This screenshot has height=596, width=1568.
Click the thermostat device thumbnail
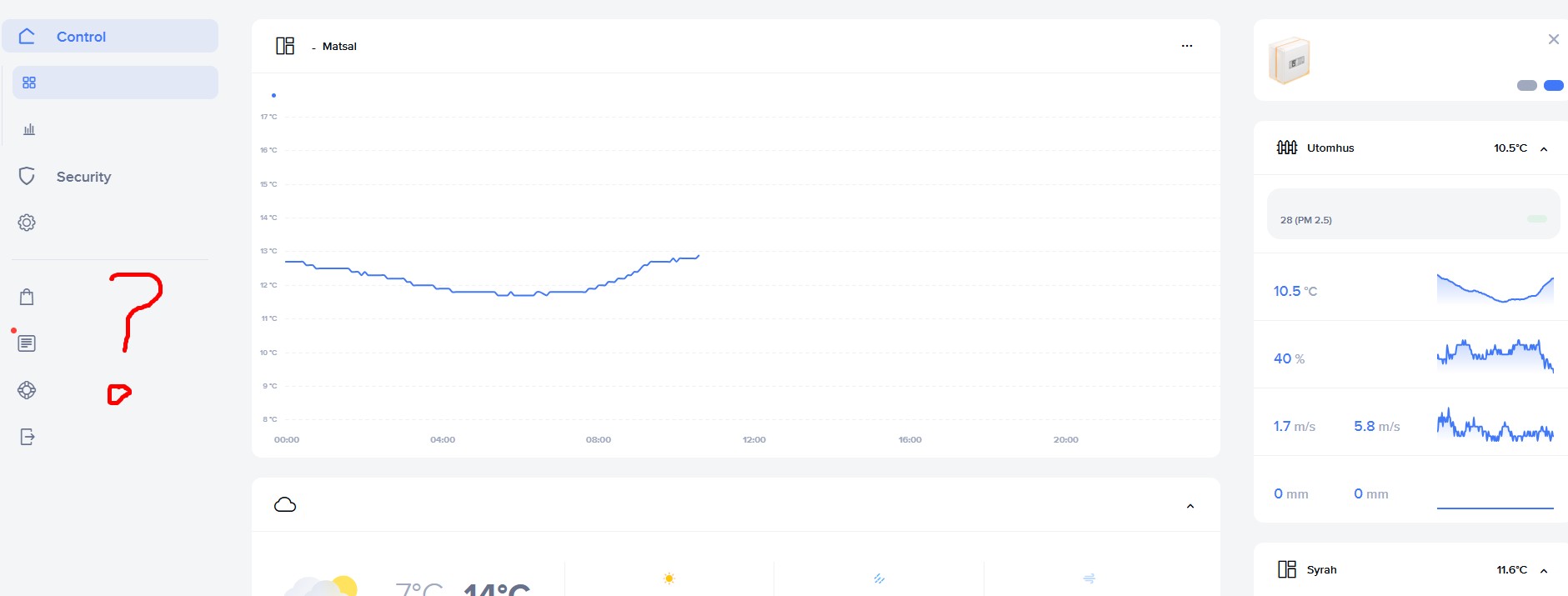click(x=1290, y=61)
